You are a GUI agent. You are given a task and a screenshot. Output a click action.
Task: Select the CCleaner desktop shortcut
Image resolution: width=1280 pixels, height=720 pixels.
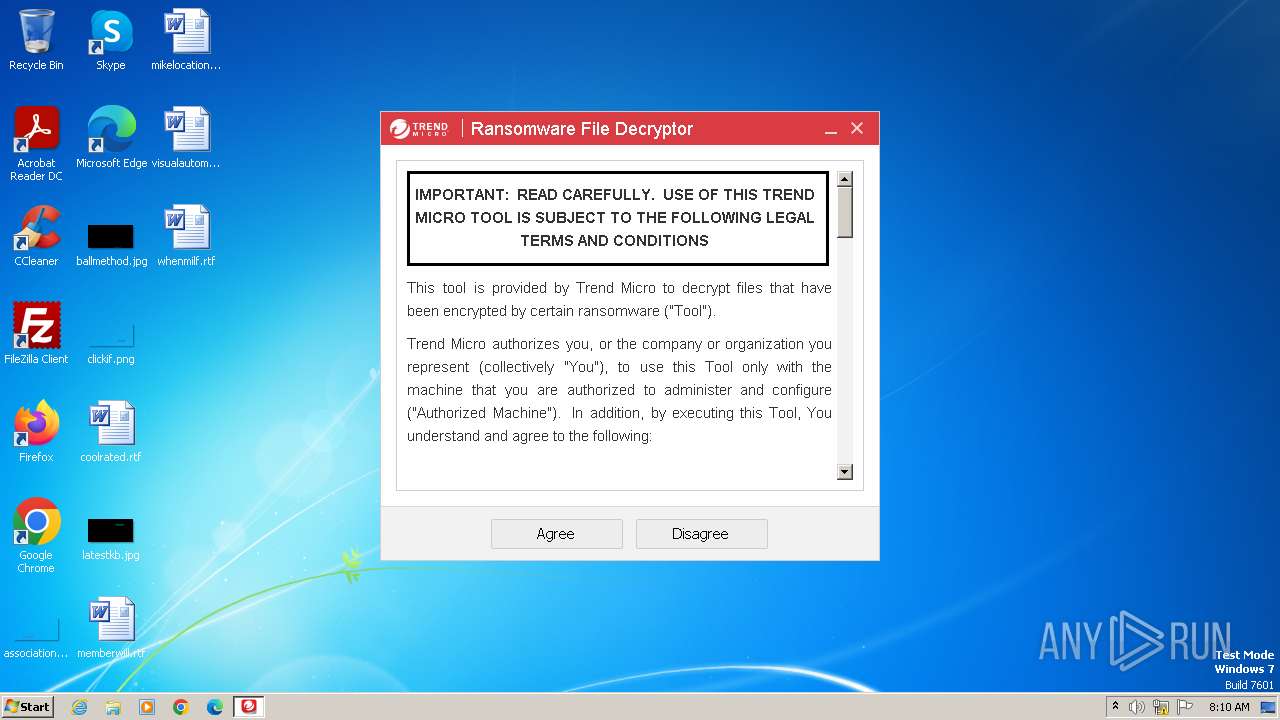pos(36,236)
